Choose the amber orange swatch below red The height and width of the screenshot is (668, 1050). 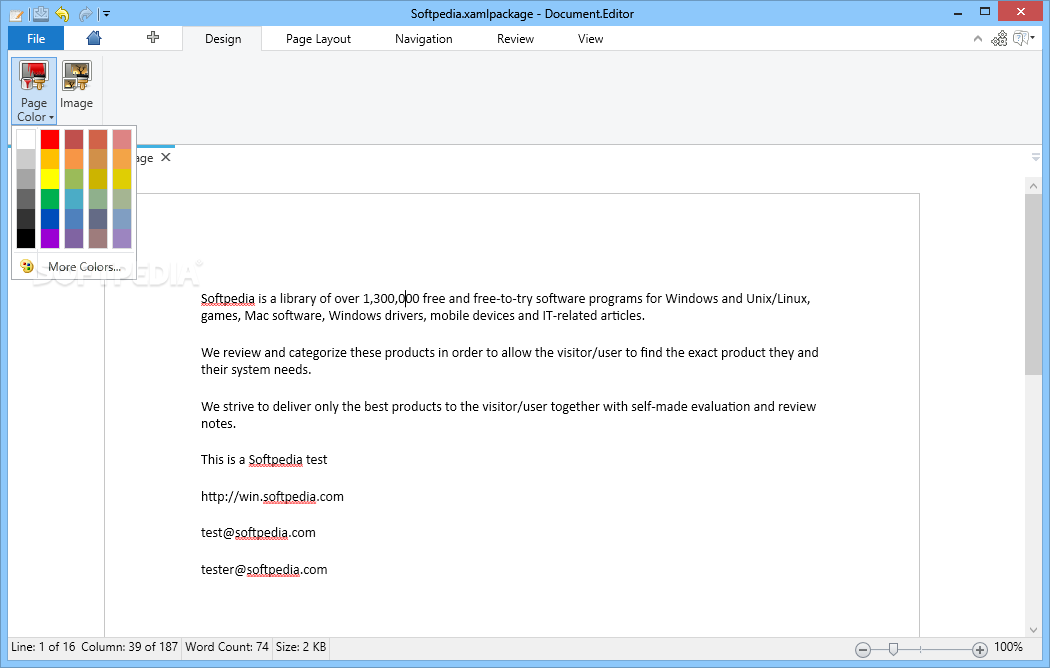[50, 159]
